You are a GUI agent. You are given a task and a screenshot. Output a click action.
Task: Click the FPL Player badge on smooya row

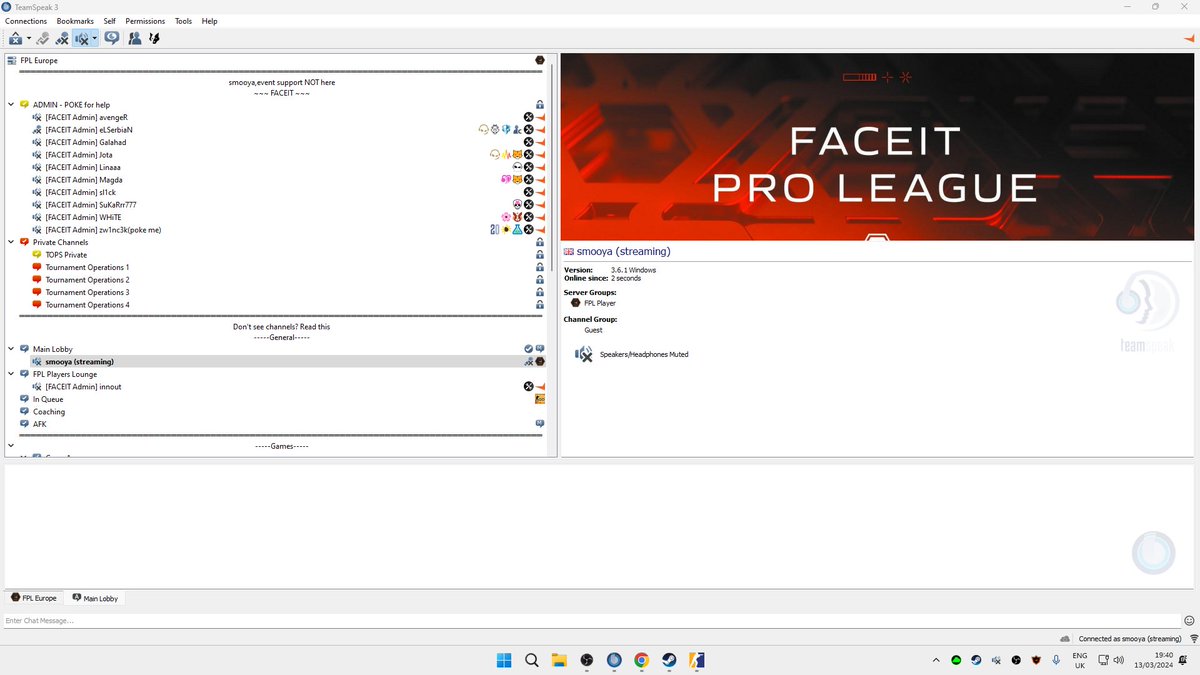(540, 361)
